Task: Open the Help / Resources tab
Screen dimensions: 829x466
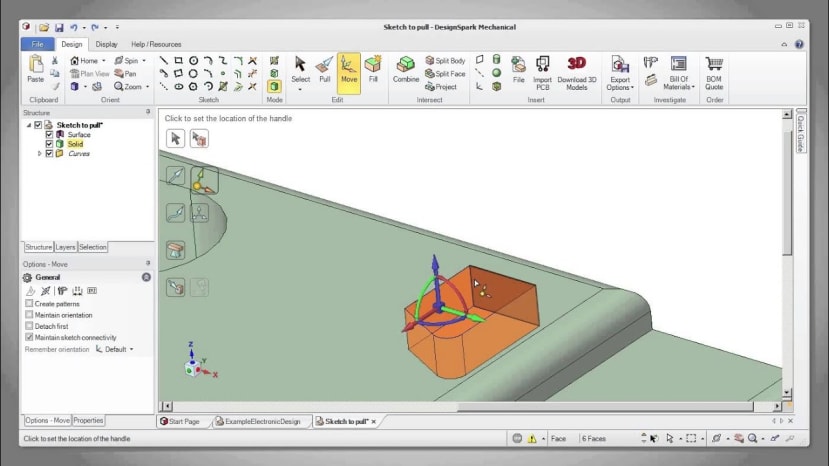Action: pos(156,44)
